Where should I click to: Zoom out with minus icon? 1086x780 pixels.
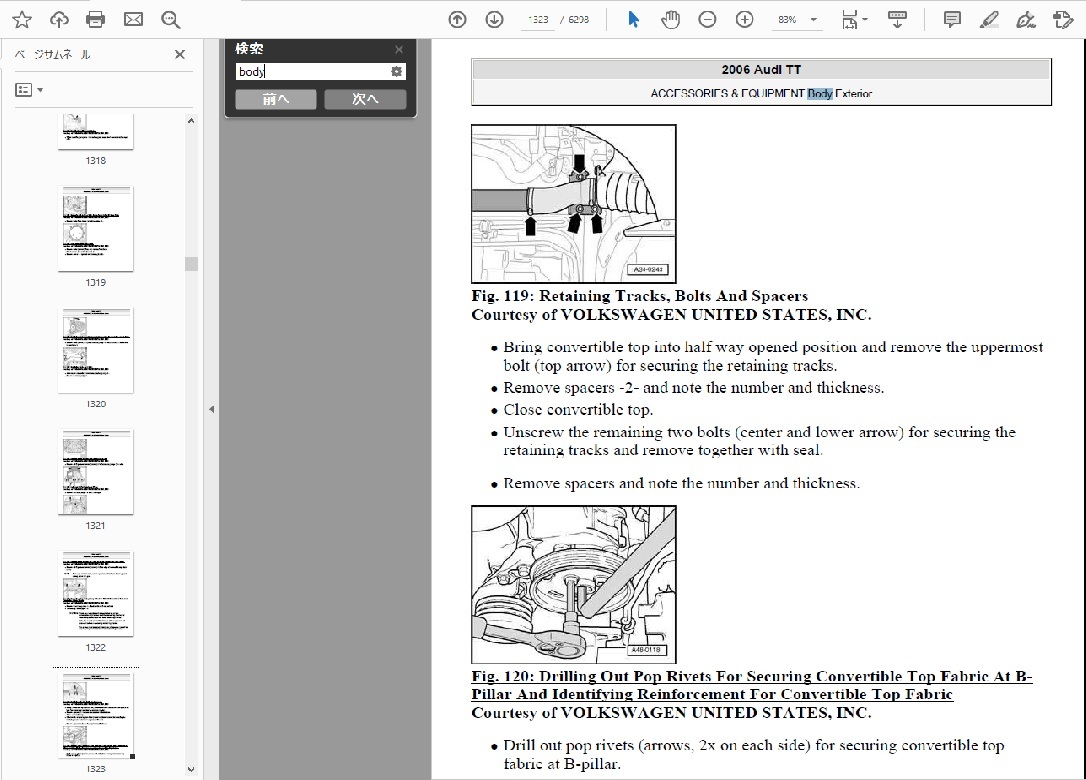(707, 19)
